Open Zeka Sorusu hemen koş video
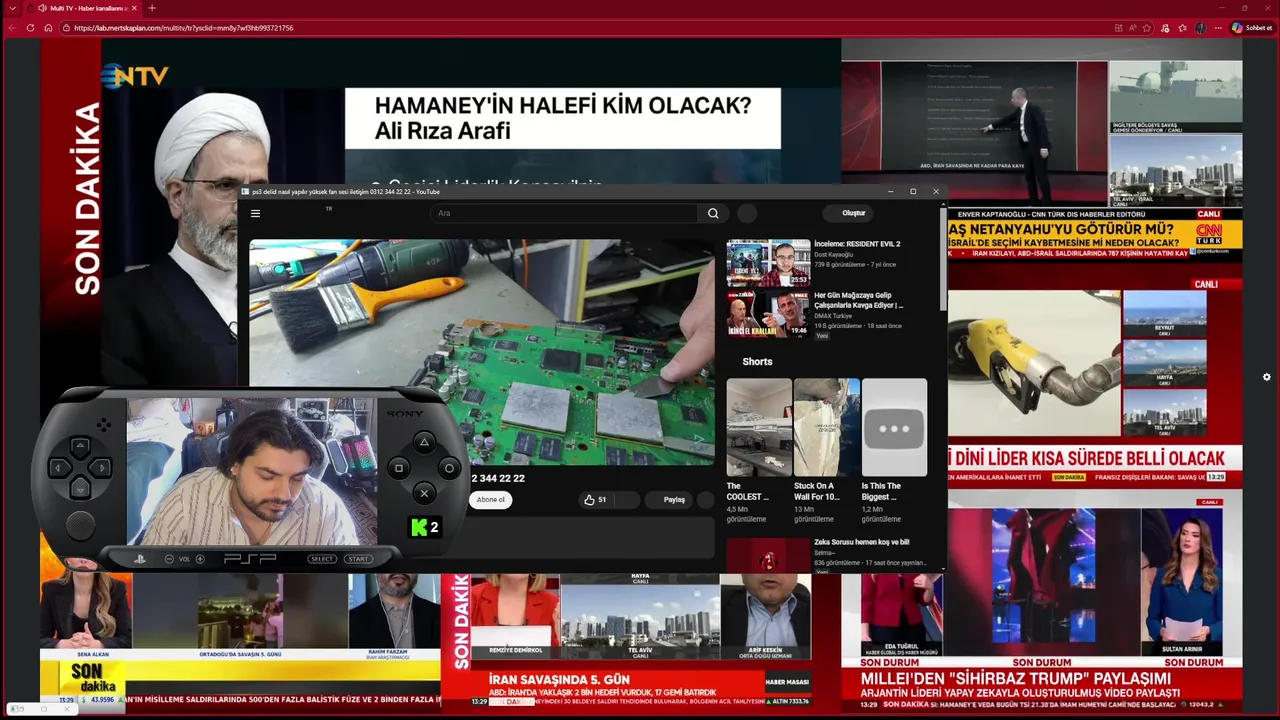 tap(768, 555)
